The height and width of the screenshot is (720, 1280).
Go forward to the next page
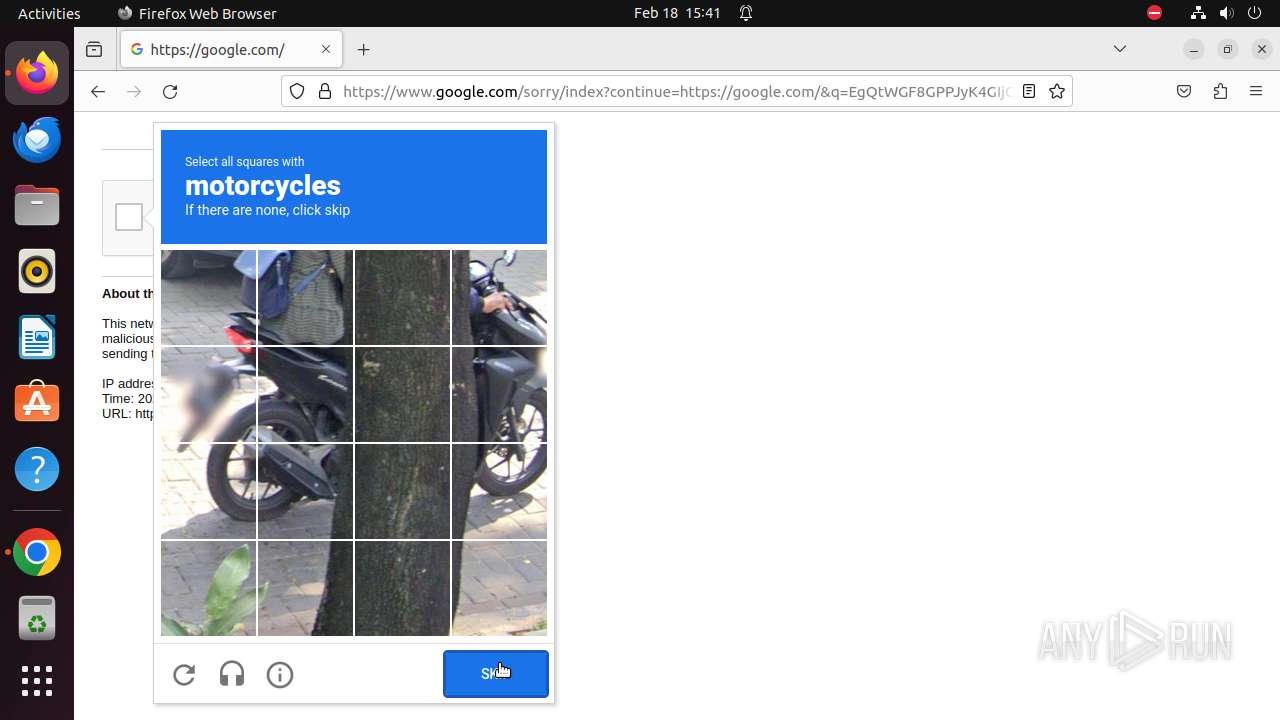134,91
